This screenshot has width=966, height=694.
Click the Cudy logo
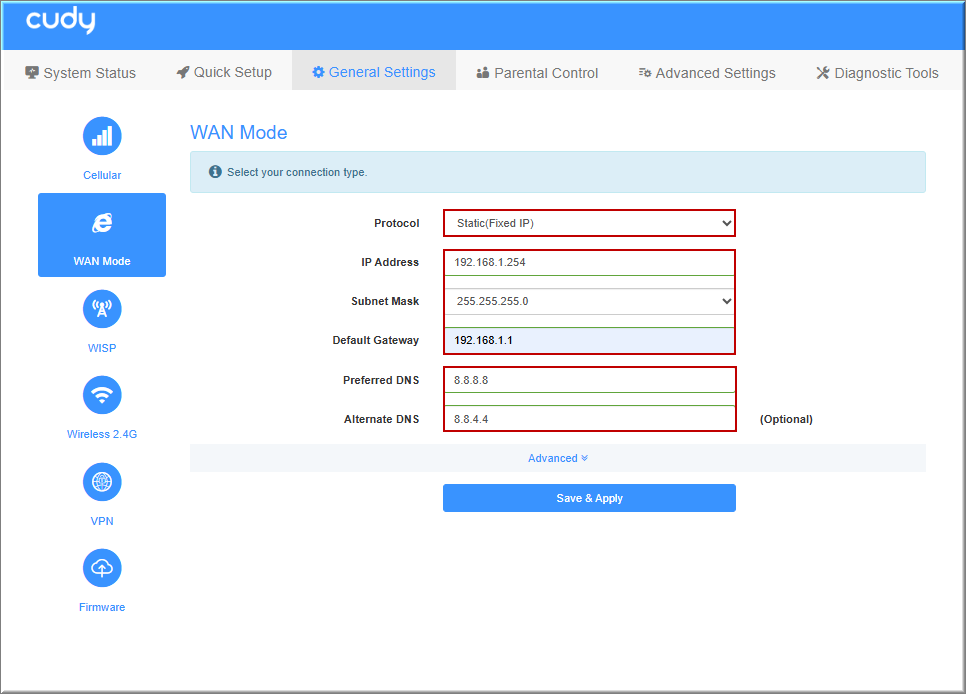(61, 22)
